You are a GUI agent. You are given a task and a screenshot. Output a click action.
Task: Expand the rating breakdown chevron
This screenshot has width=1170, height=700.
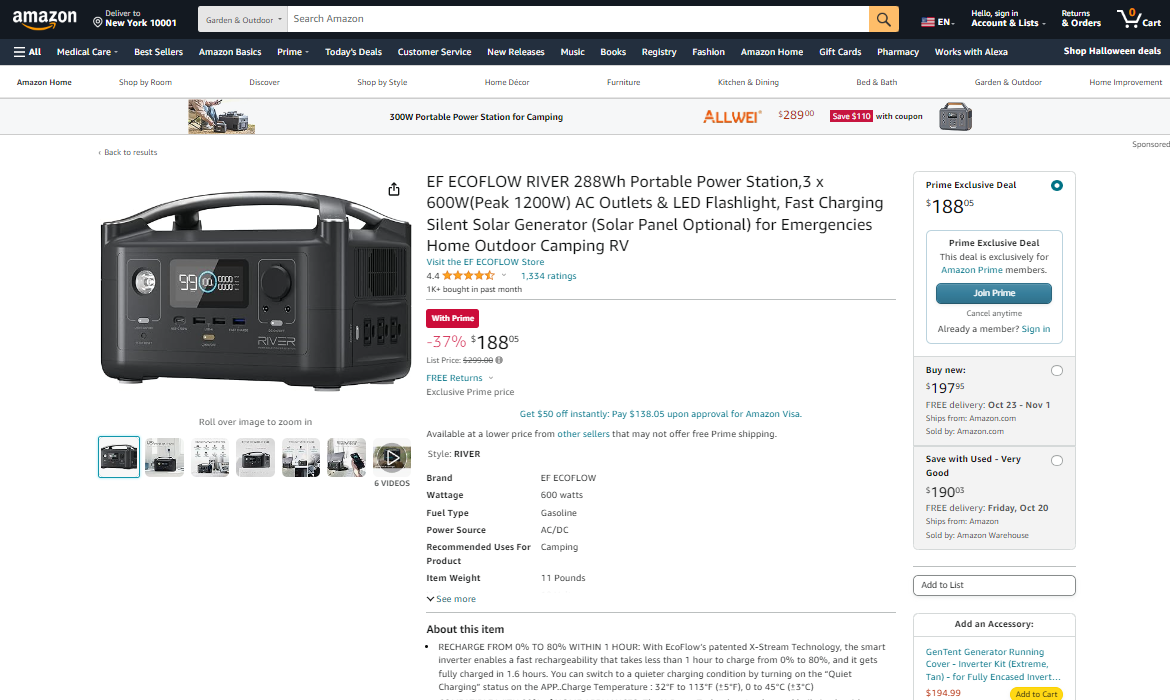(x=504, y=275)
